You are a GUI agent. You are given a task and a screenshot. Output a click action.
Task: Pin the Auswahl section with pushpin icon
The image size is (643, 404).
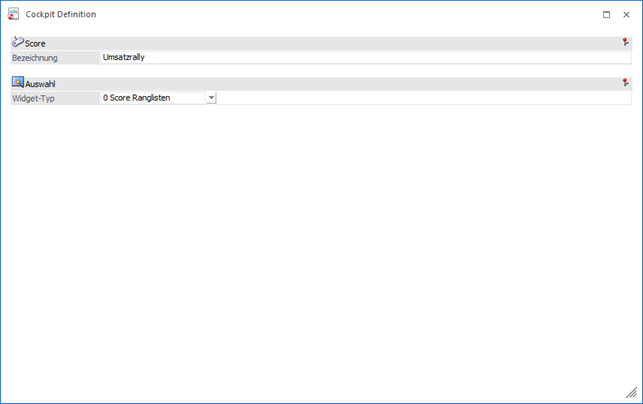625,83
